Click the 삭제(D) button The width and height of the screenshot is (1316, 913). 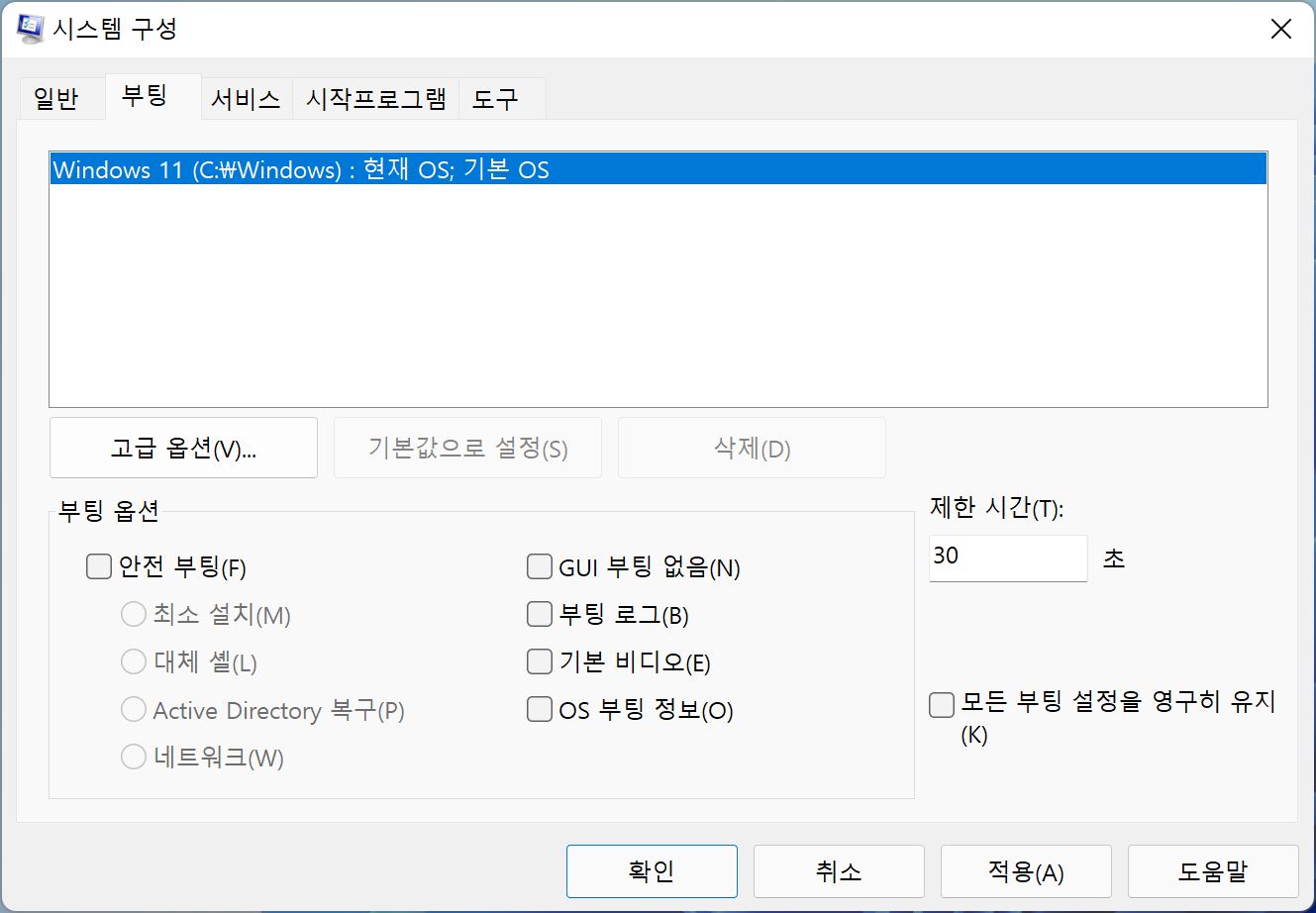tap(752, 448)
